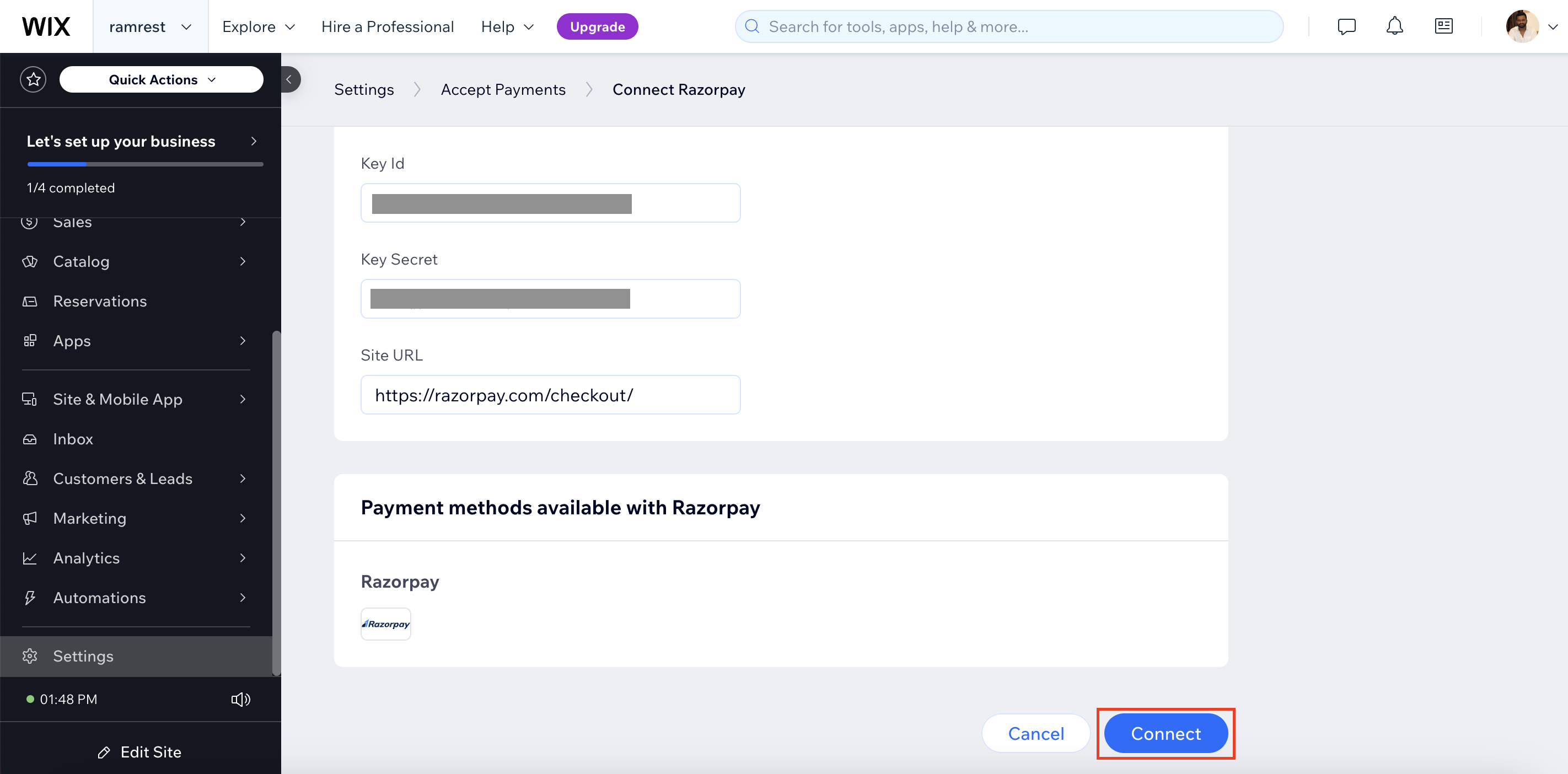The height and width of the screenshot is (774, 1568).
Task: Open Hire a Professional link
Action: [388, 27]
